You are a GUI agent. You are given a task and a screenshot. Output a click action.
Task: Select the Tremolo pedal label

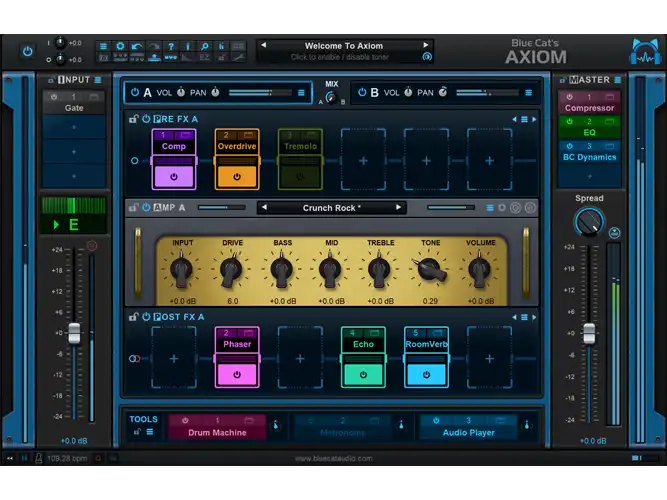click(300, 146)
